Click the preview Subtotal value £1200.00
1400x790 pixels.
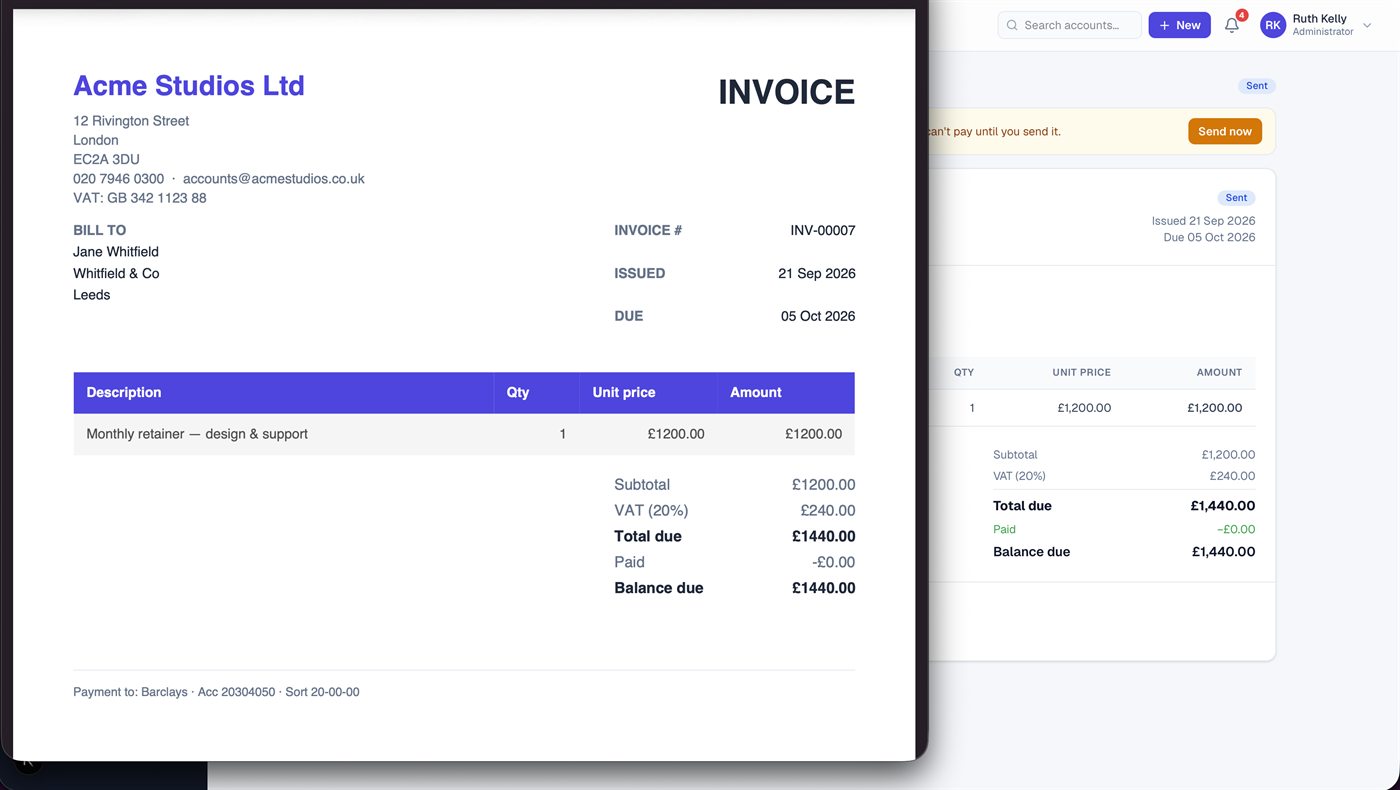(x=823, y=485)
